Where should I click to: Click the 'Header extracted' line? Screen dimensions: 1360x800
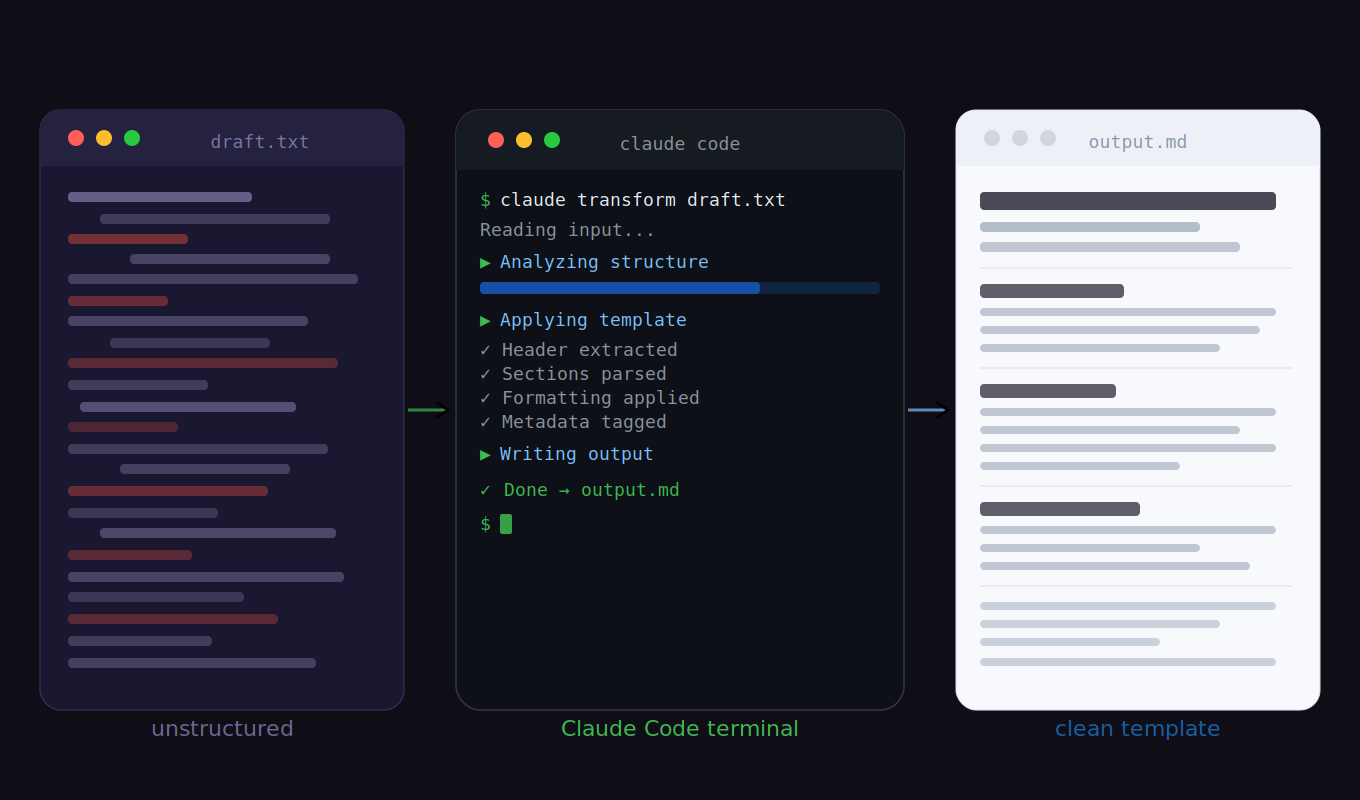pos(578,350)
